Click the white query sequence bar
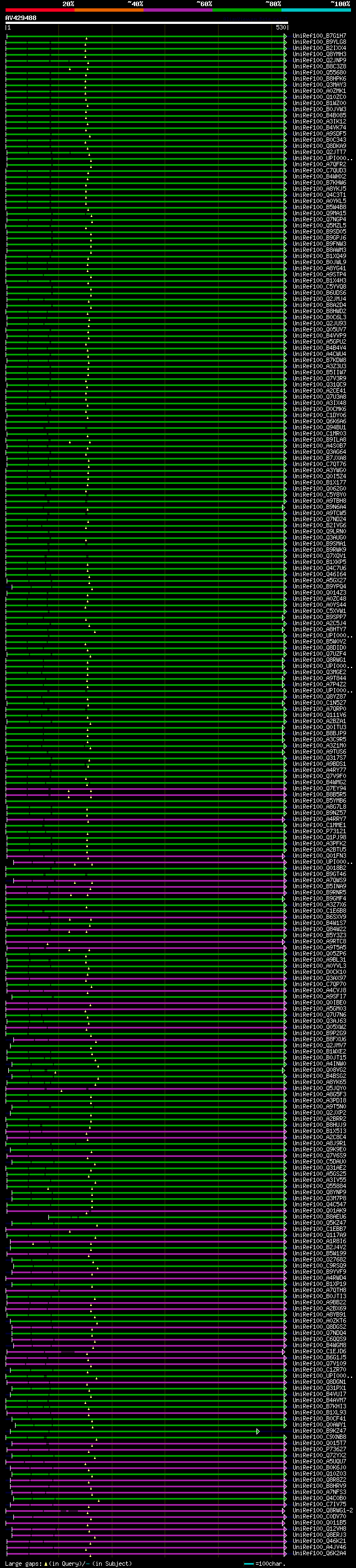Viewport: 356px width, 1568px height. (x=147, y=22)
